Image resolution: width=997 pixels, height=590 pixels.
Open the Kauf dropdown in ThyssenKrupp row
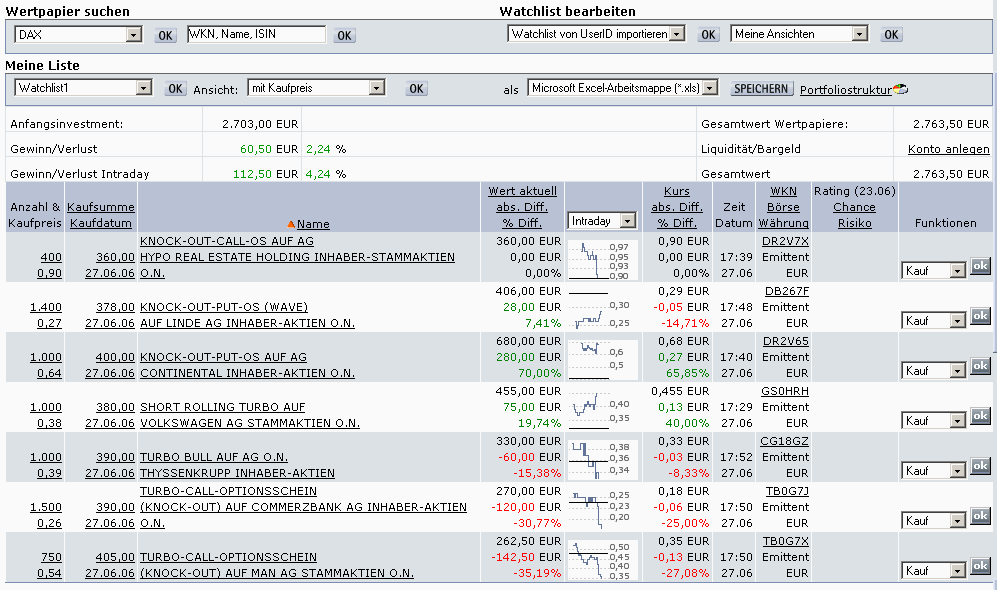tap(958, 470)
